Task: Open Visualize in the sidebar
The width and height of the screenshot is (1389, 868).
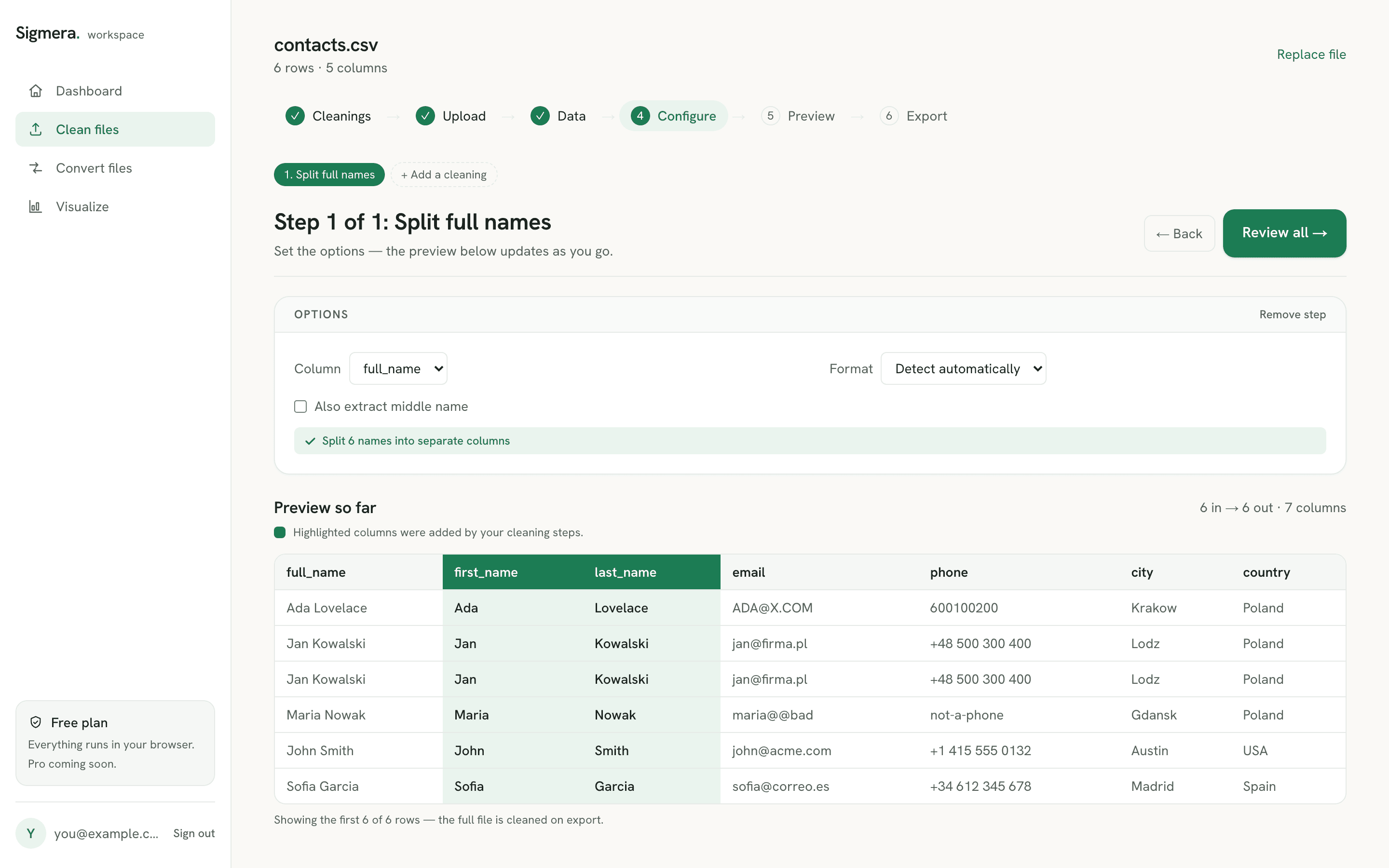Action: 115,206
